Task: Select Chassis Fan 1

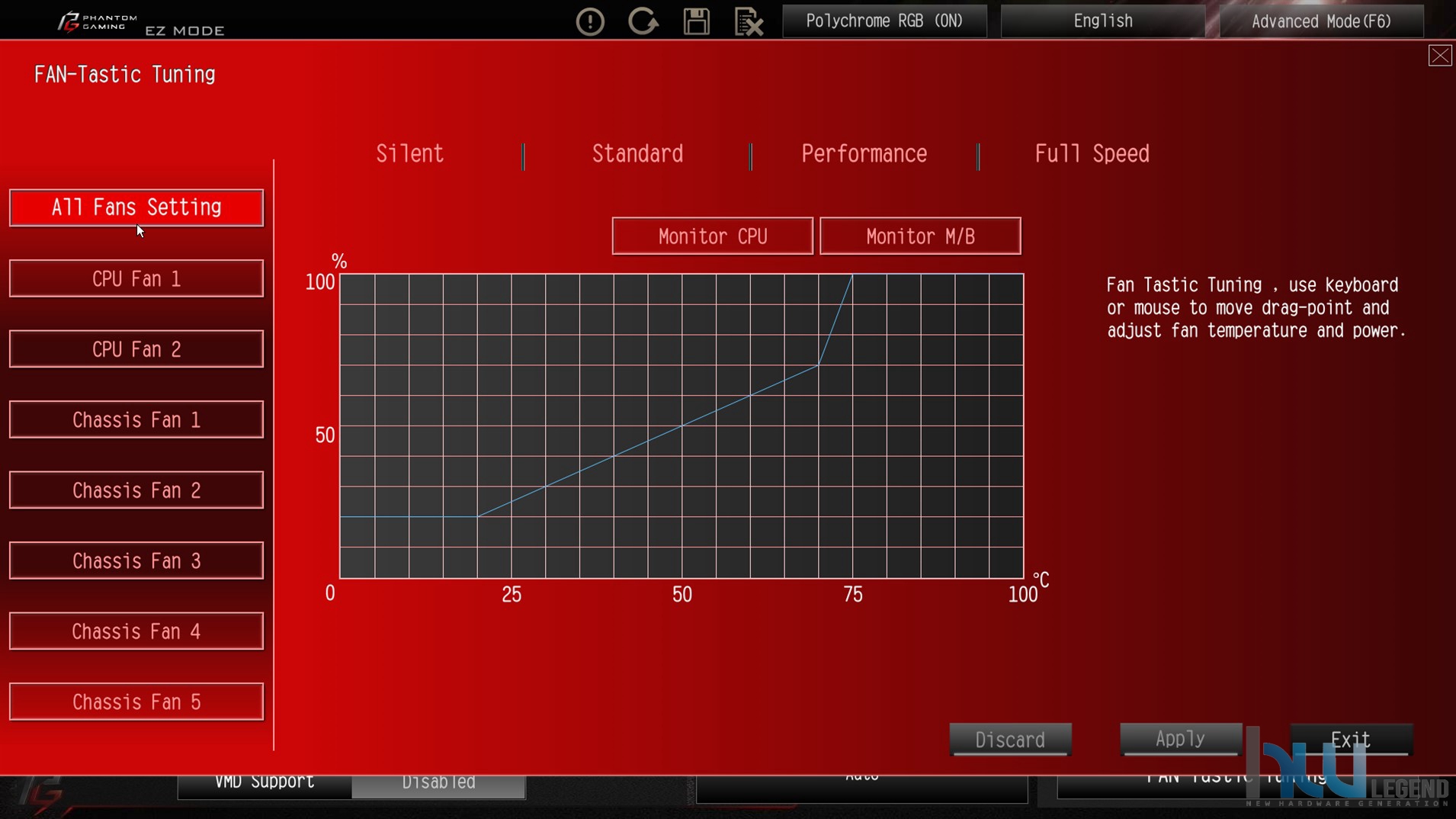Action: pyautogui.click(x=136, y=419)
